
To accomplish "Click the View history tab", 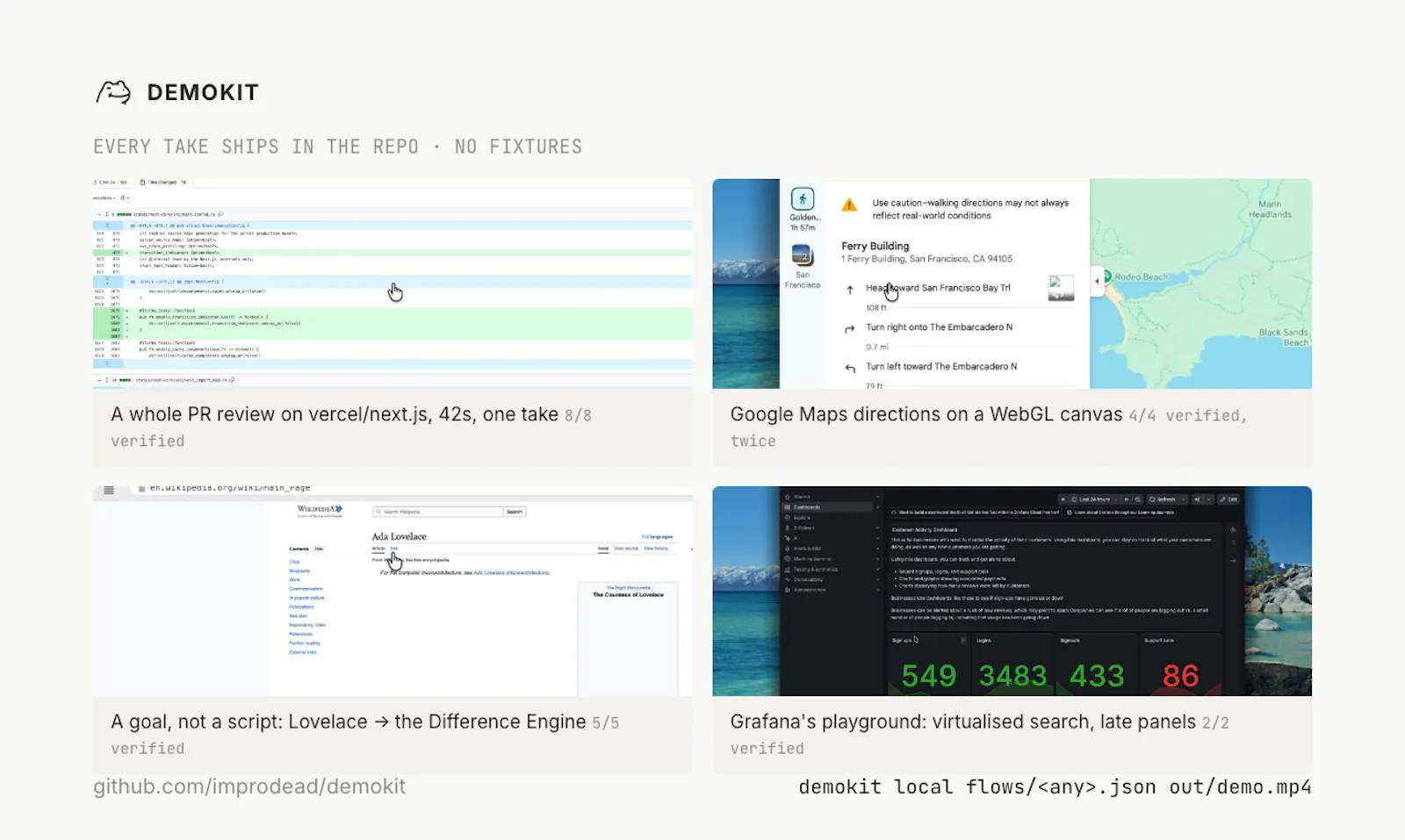I will tap(656, 549).
